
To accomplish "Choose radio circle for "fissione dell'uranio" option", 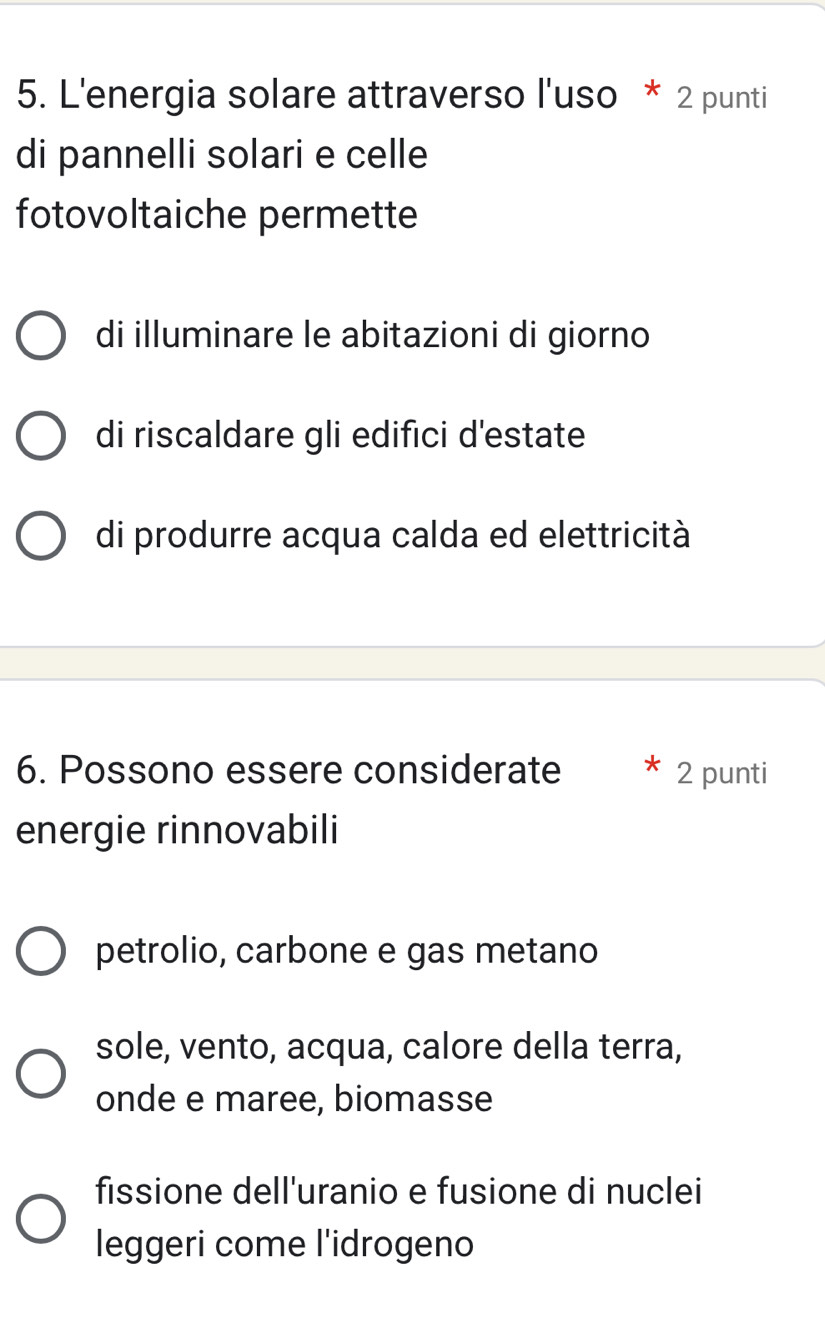I will pyautogui.click(x=41, y=1218).
